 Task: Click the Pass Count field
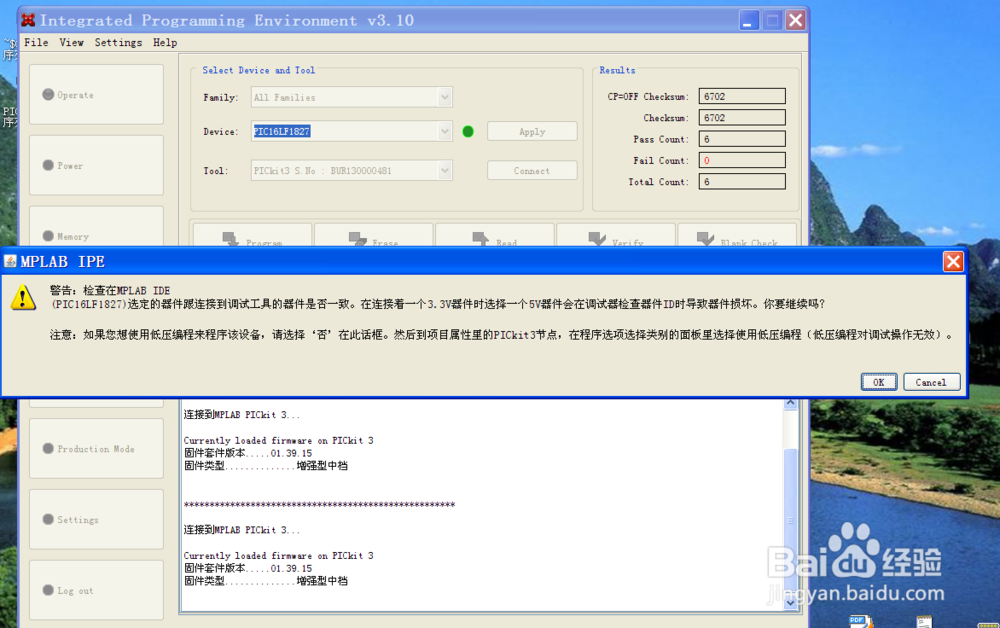pos(742,139)
